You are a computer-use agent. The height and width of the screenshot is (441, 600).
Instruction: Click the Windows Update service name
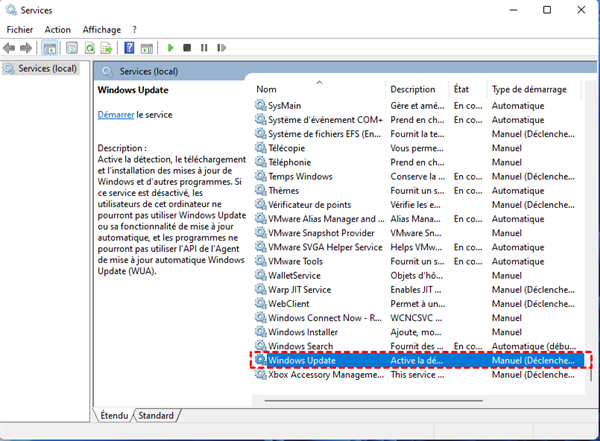pyautogui.click(x=302, y=360)
